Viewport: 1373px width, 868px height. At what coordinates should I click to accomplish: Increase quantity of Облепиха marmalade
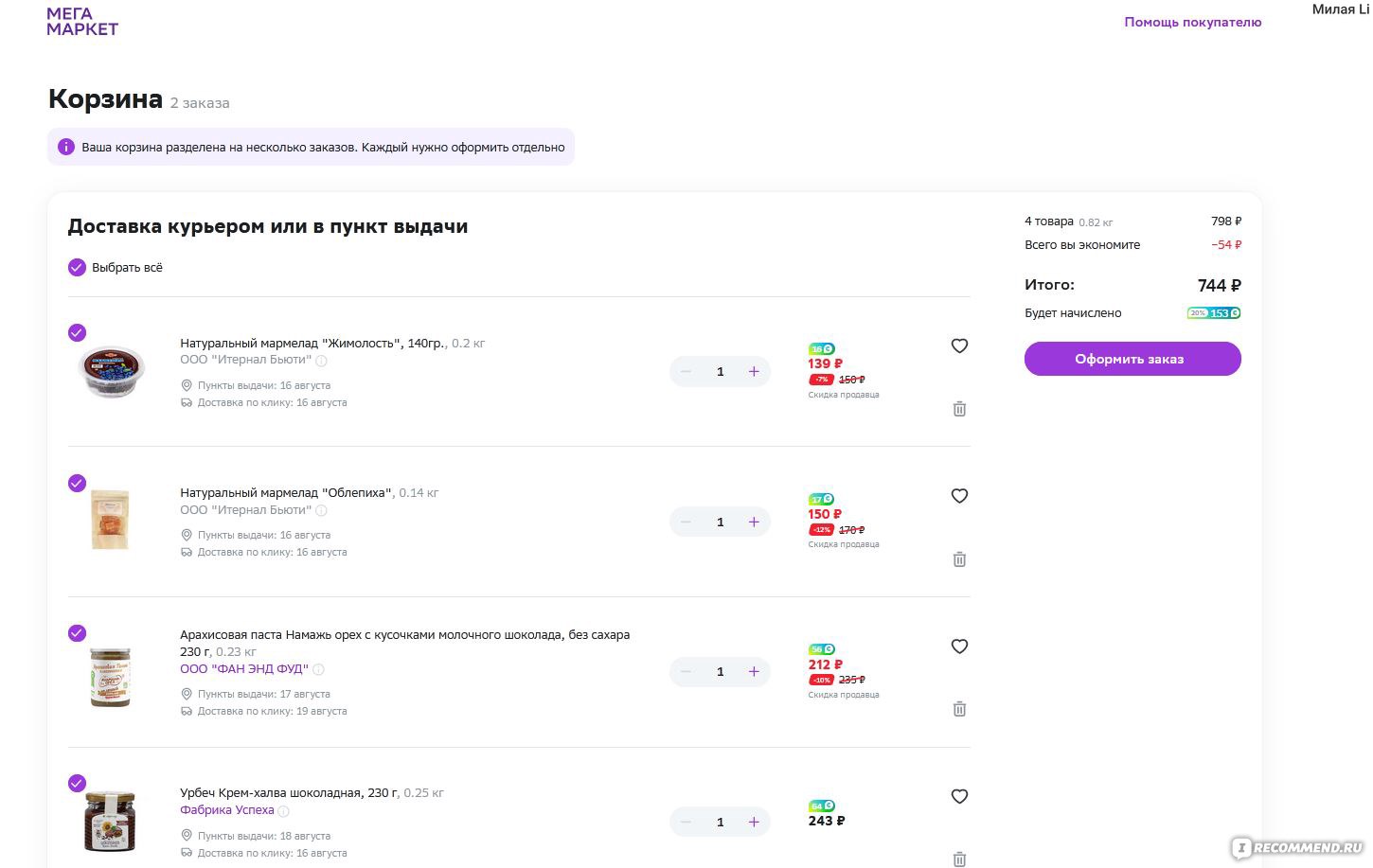pyautogui.click(x=754, y=523)
